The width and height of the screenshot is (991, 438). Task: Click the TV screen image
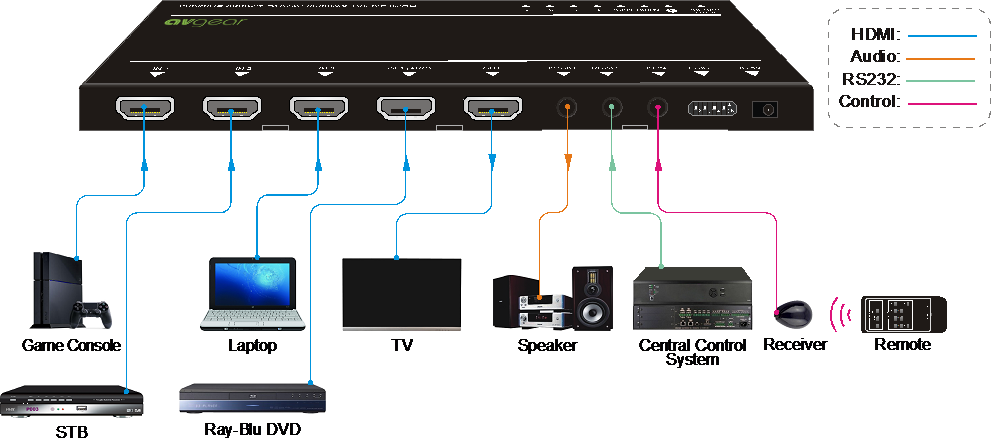pos(402,294)
